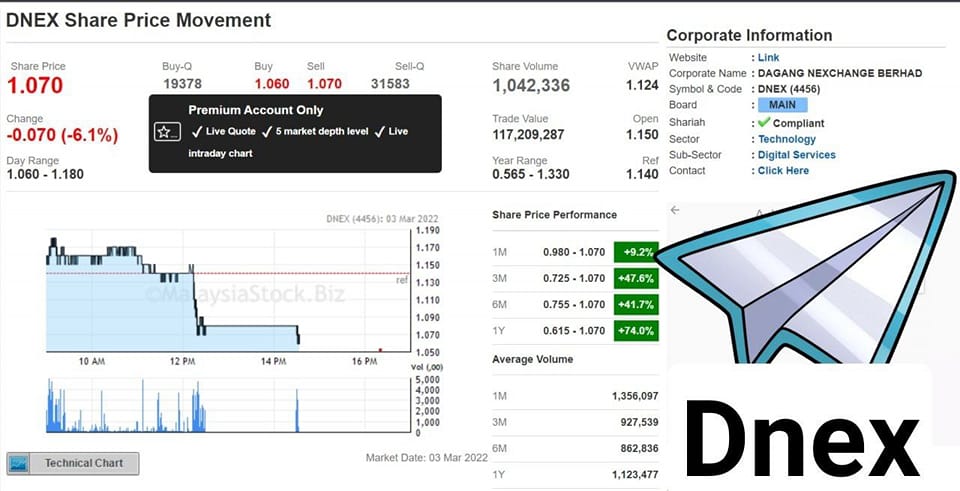Click the Ref value 1.140
Viewport: 960px width, 491px height.
642,174
